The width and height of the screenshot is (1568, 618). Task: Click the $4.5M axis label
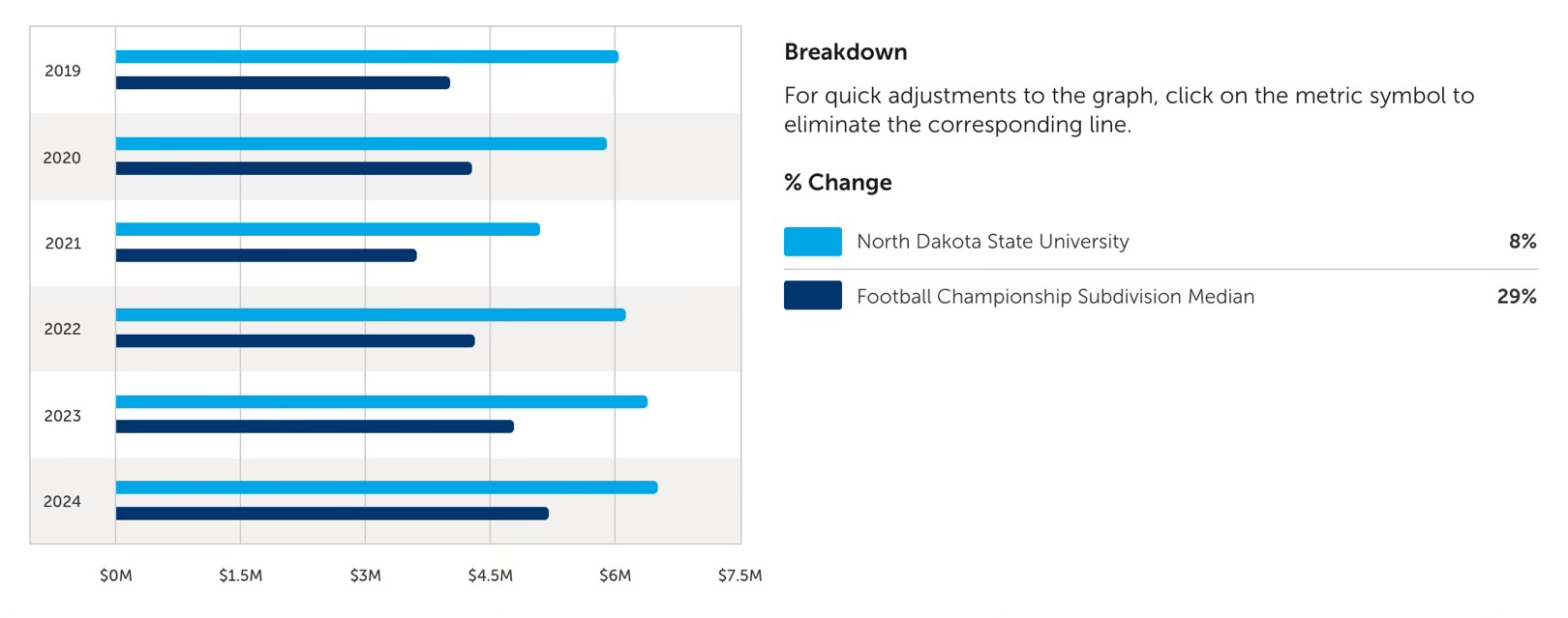(x=490, y=575)
